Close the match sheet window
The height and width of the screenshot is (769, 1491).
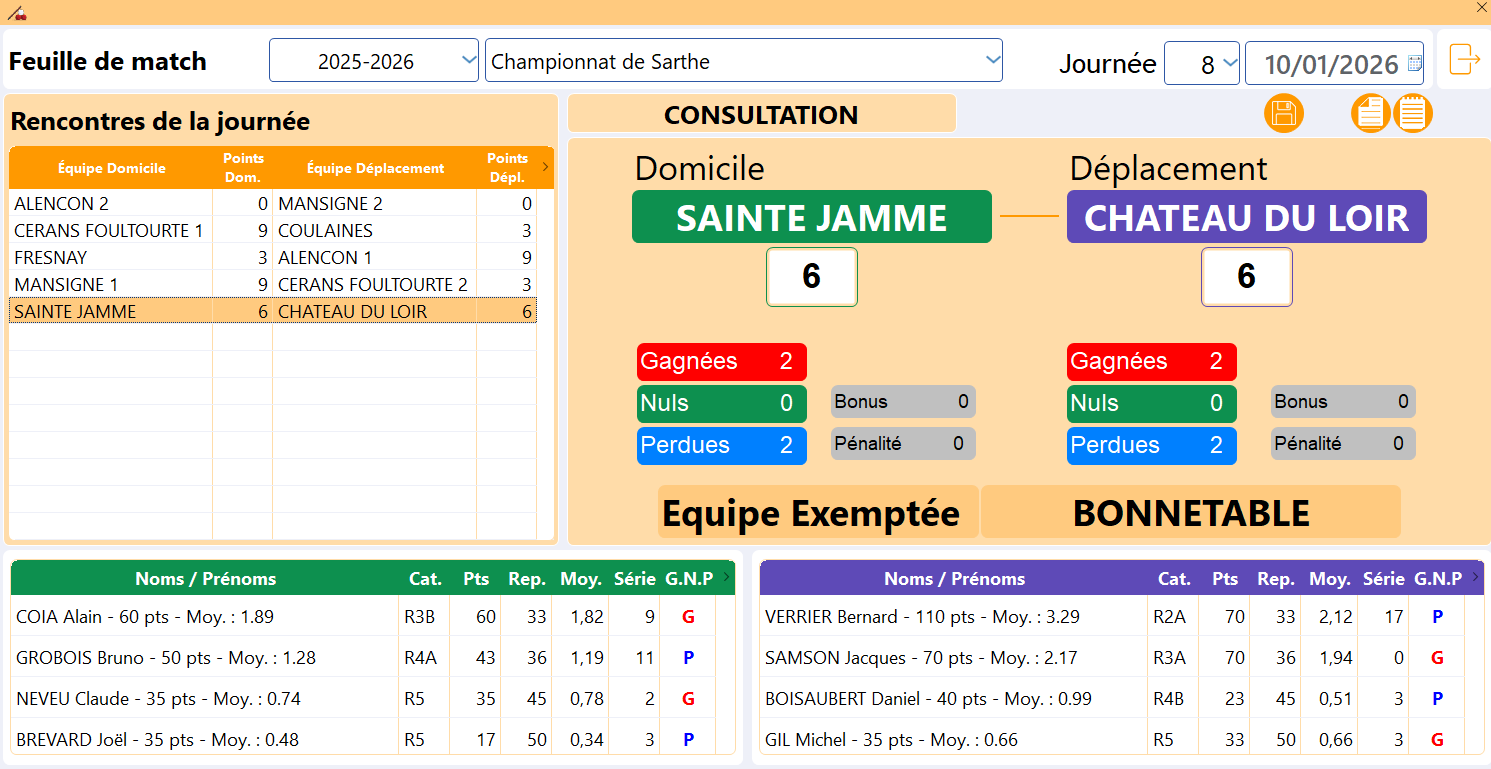(x=1481, y=7)
